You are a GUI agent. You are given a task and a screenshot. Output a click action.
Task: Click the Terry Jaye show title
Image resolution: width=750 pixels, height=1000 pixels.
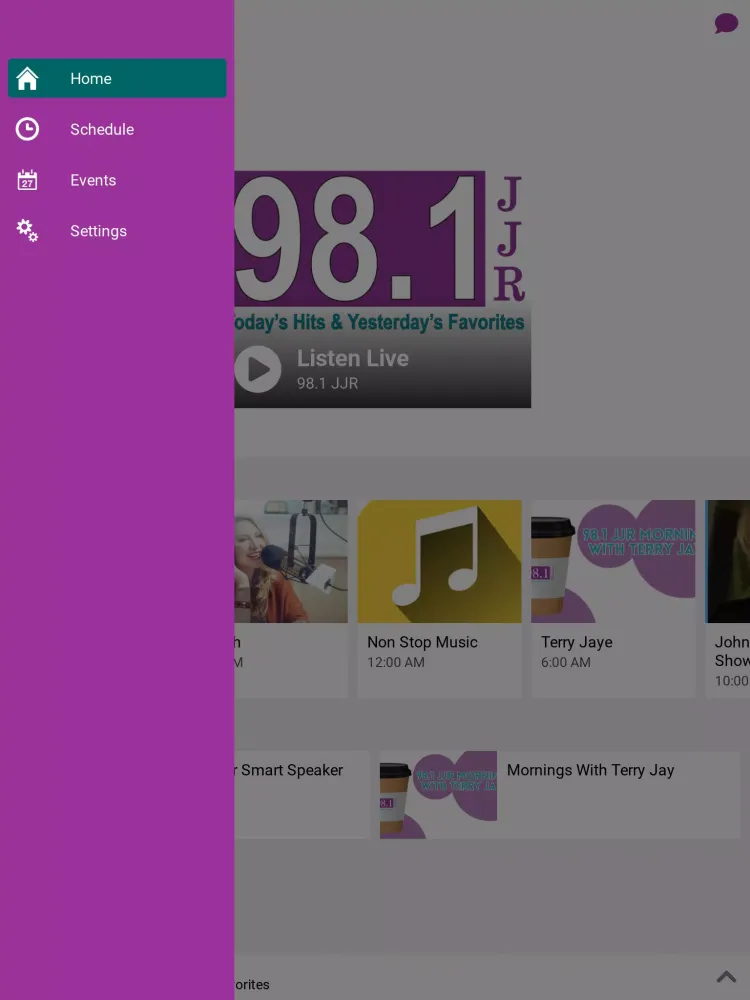(x=577, y=642)
